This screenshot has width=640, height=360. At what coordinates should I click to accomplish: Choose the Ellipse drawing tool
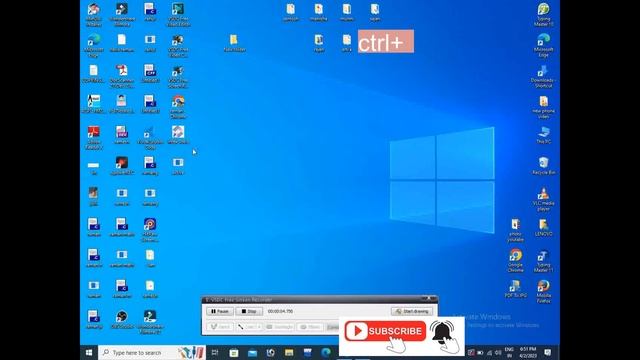tap(311, 327)
